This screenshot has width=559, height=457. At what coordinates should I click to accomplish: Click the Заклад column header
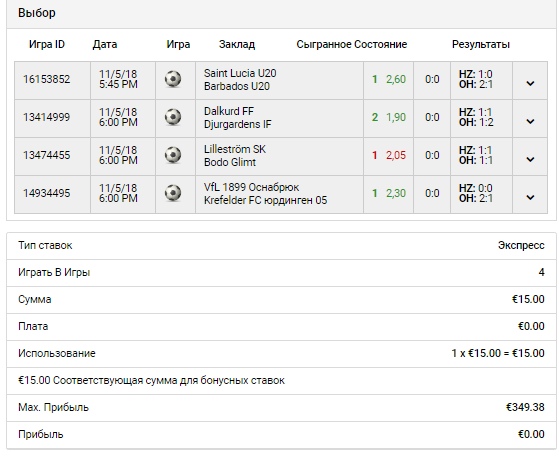coord(237,45)
